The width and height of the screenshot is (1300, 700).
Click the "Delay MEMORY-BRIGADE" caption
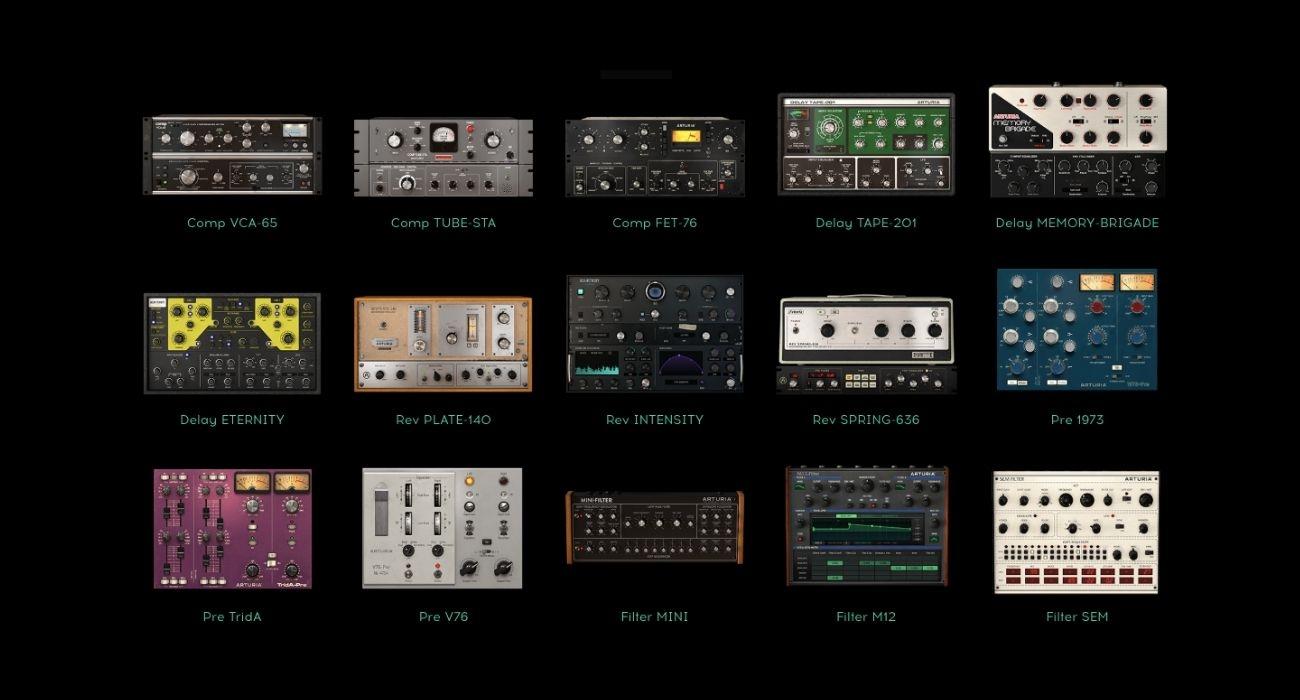[x=1077, y=223]
